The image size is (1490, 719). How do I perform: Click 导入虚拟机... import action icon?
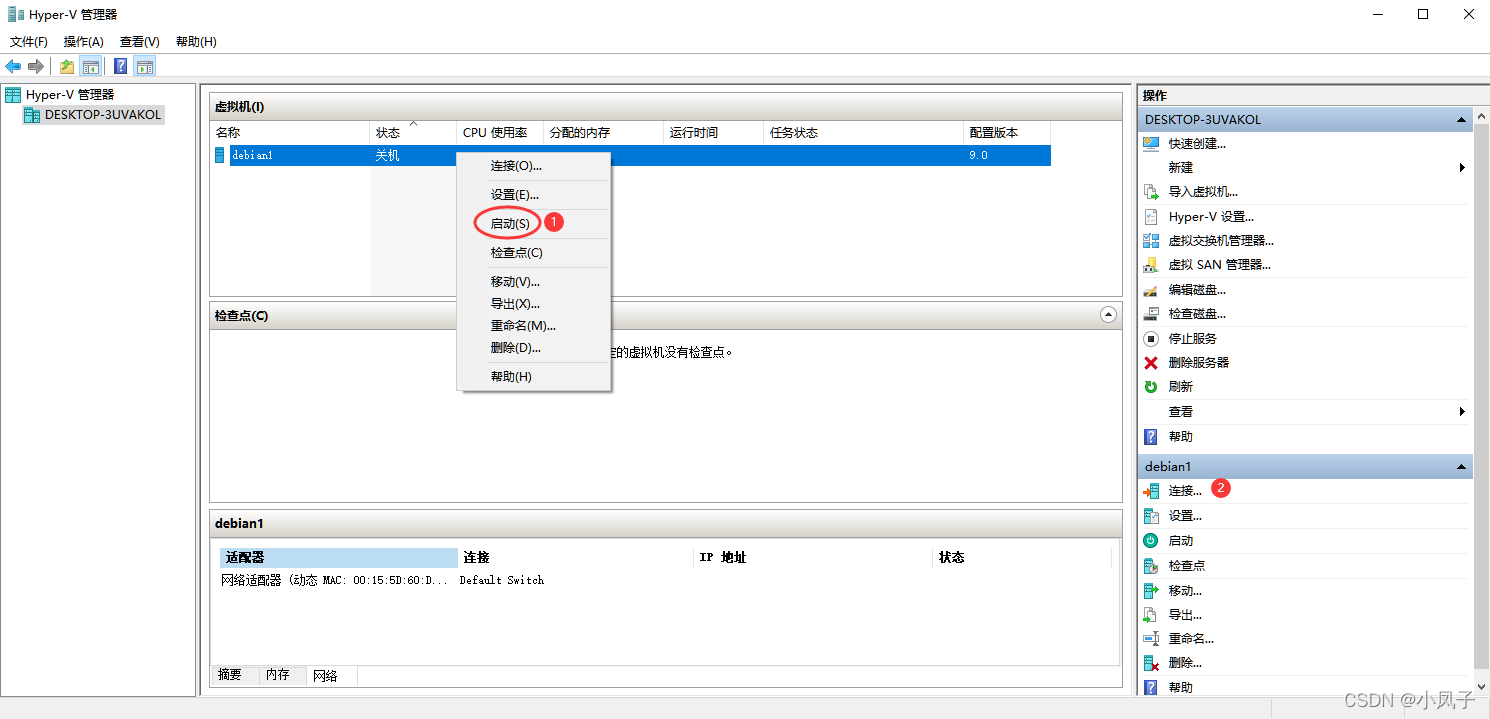[1151, 192]
